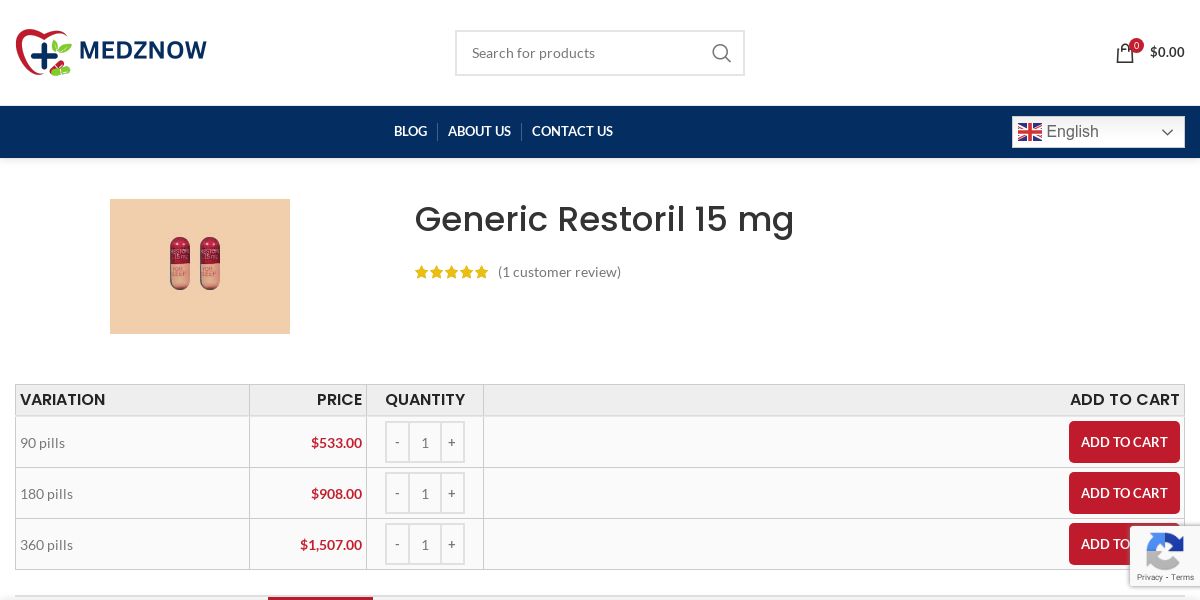Click the search magnifier icon
Image resolution: width=1200 pixels, height=600 pixels.
(721, 53)
